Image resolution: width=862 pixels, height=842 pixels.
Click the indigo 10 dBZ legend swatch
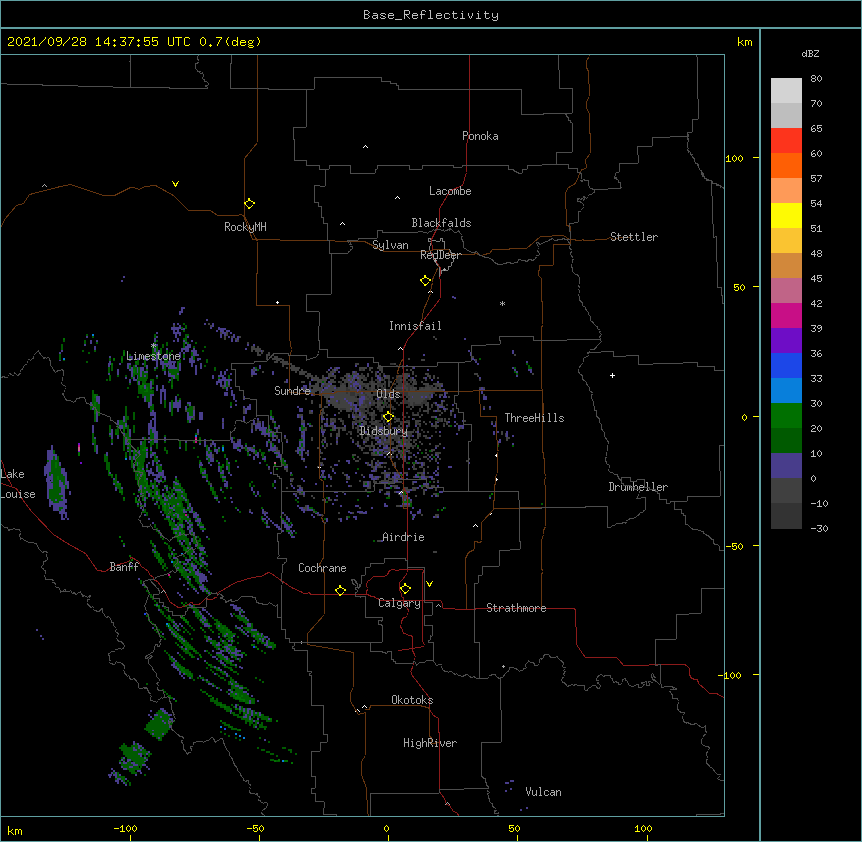pos(786,466)
